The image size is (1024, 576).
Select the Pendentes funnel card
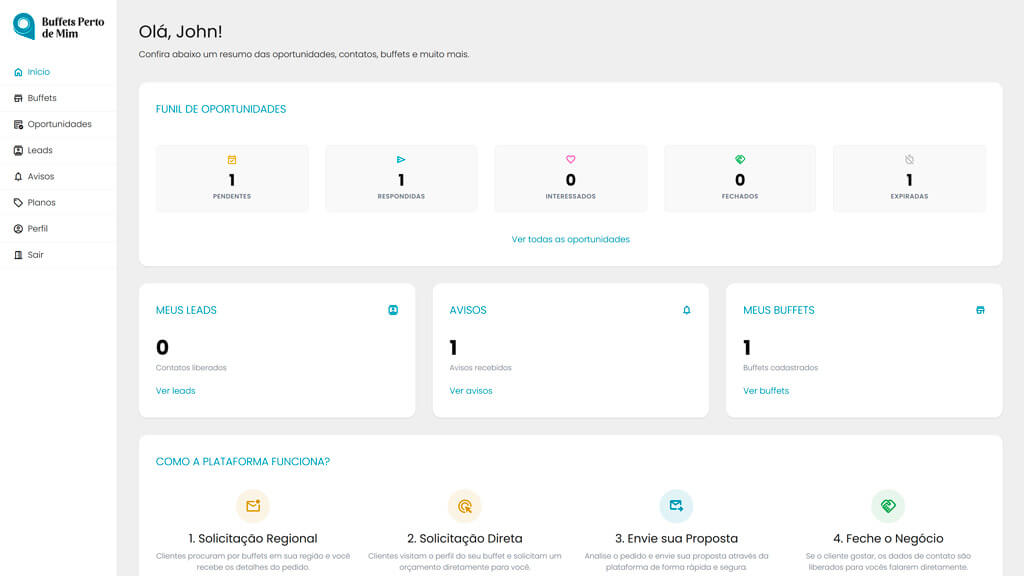pos(232,178)
